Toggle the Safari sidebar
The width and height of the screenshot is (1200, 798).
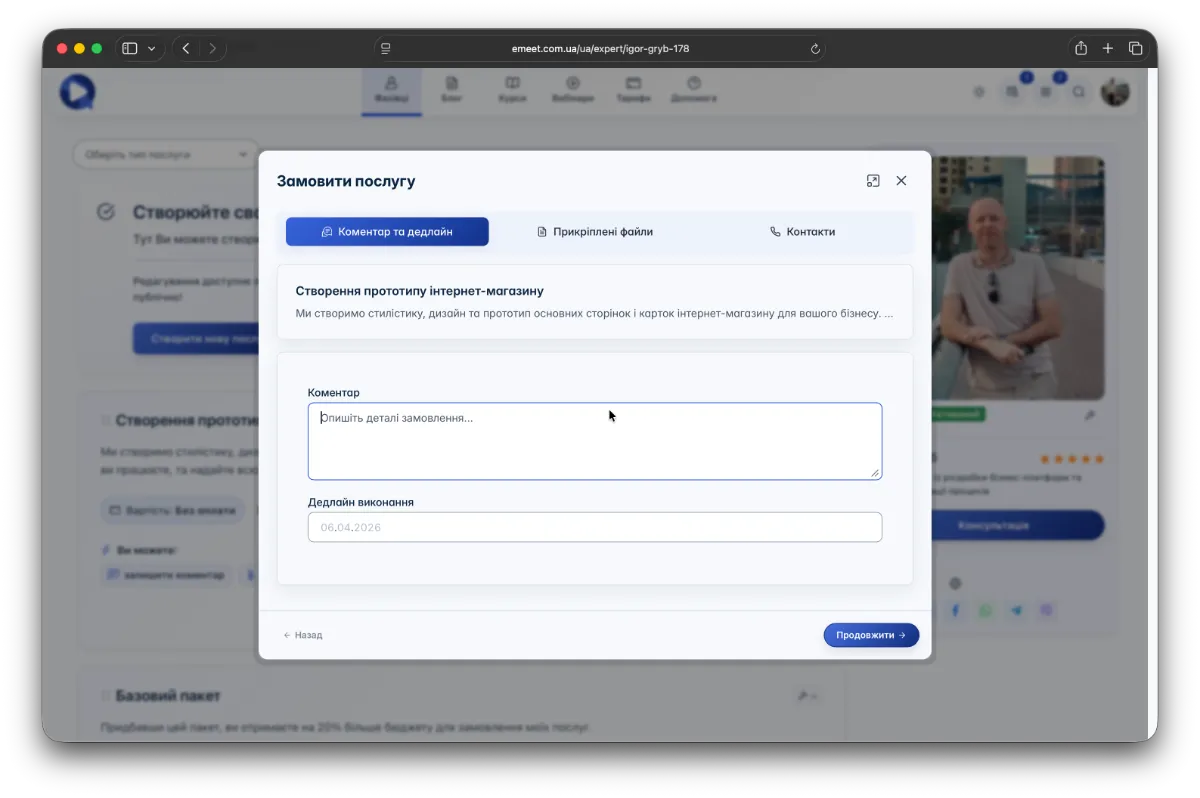click(130, 48)
